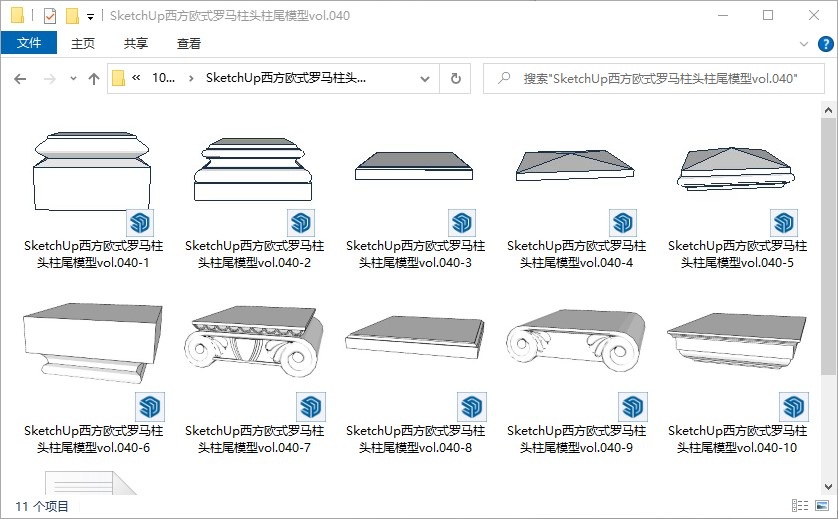Viewport: 838px width, 519px height.
Task: Go forward with the forward arrow
Action: coord(50,79)
